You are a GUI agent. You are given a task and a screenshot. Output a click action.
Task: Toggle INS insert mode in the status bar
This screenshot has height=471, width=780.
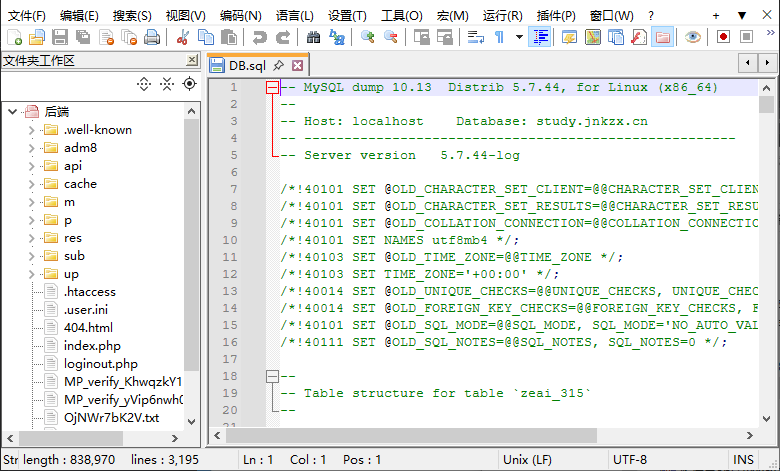743,460
